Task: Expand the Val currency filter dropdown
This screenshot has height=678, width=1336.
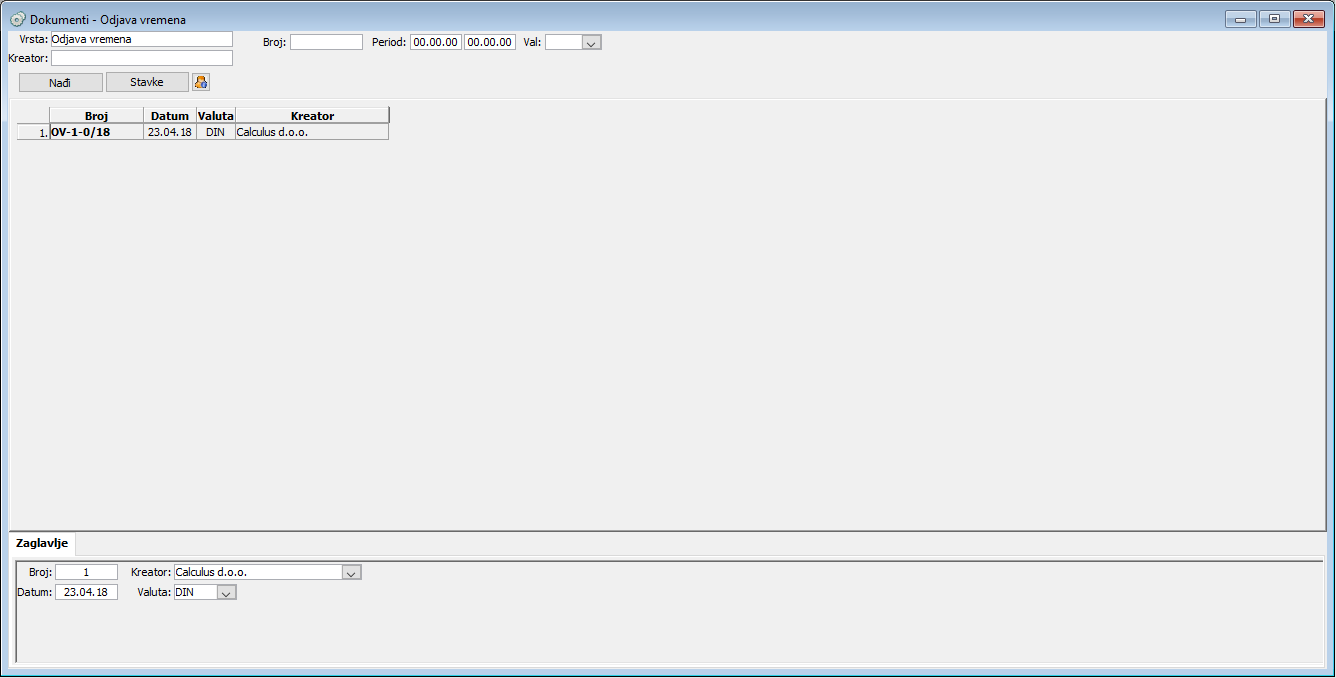Action: (590, 43)
